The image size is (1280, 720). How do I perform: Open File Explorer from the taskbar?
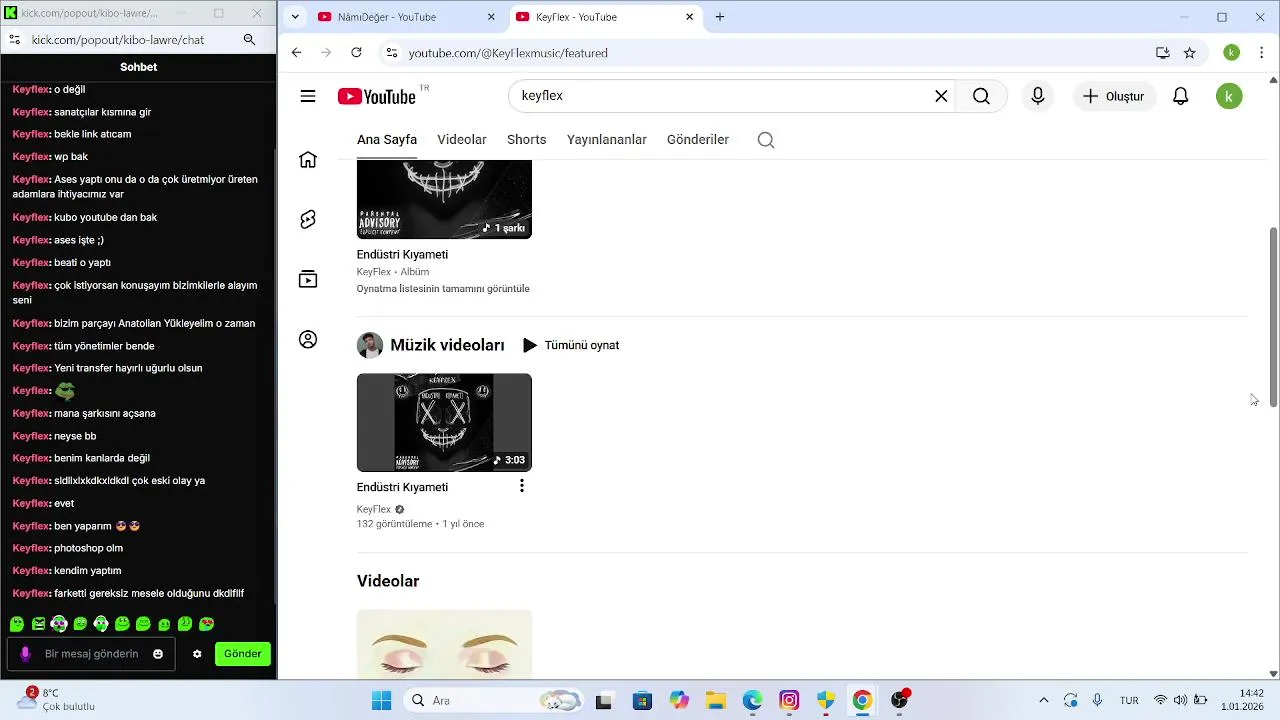(x=715, y=700)
